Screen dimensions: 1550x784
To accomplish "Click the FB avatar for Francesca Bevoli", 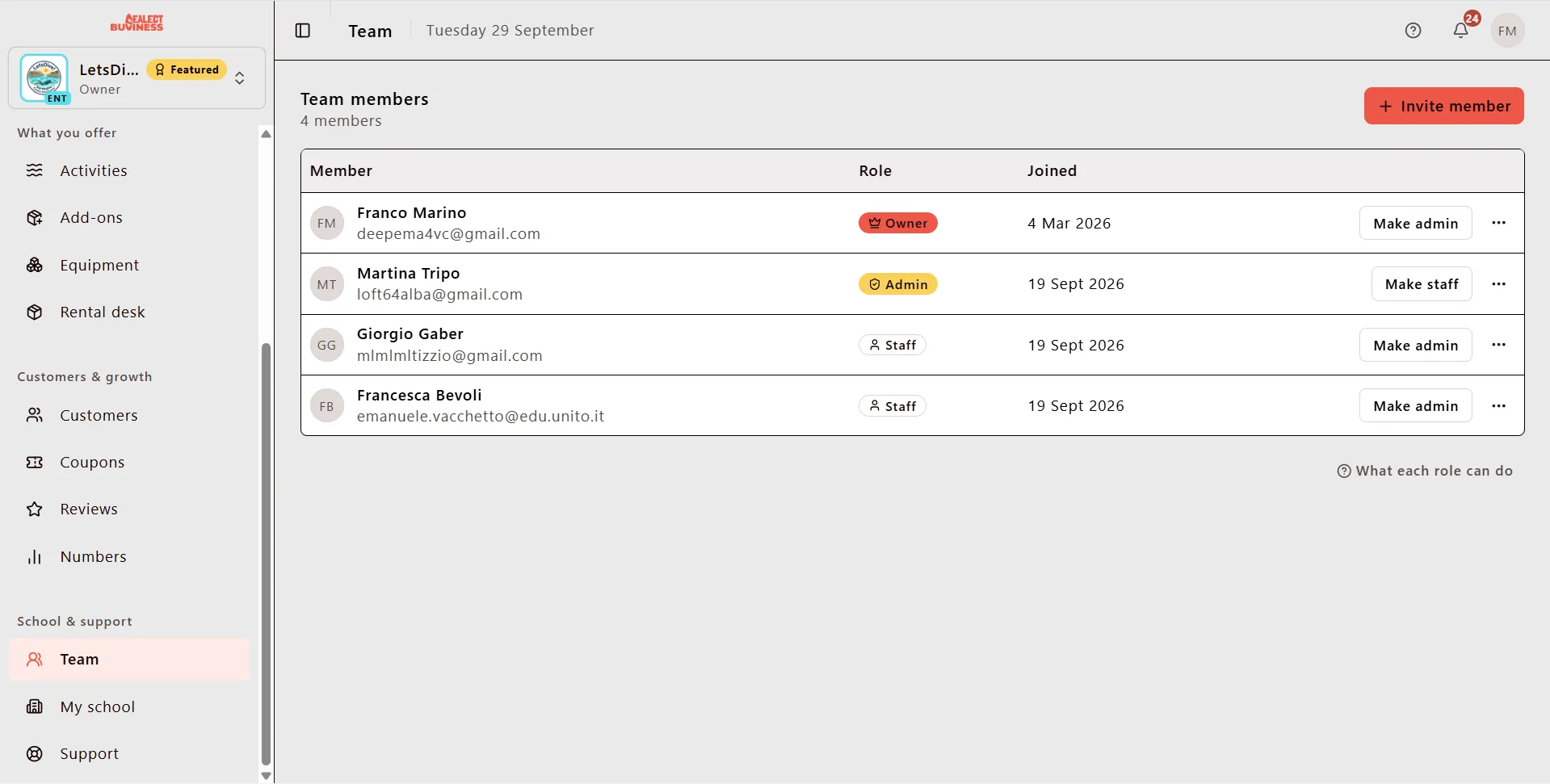I will coord(327,406).
